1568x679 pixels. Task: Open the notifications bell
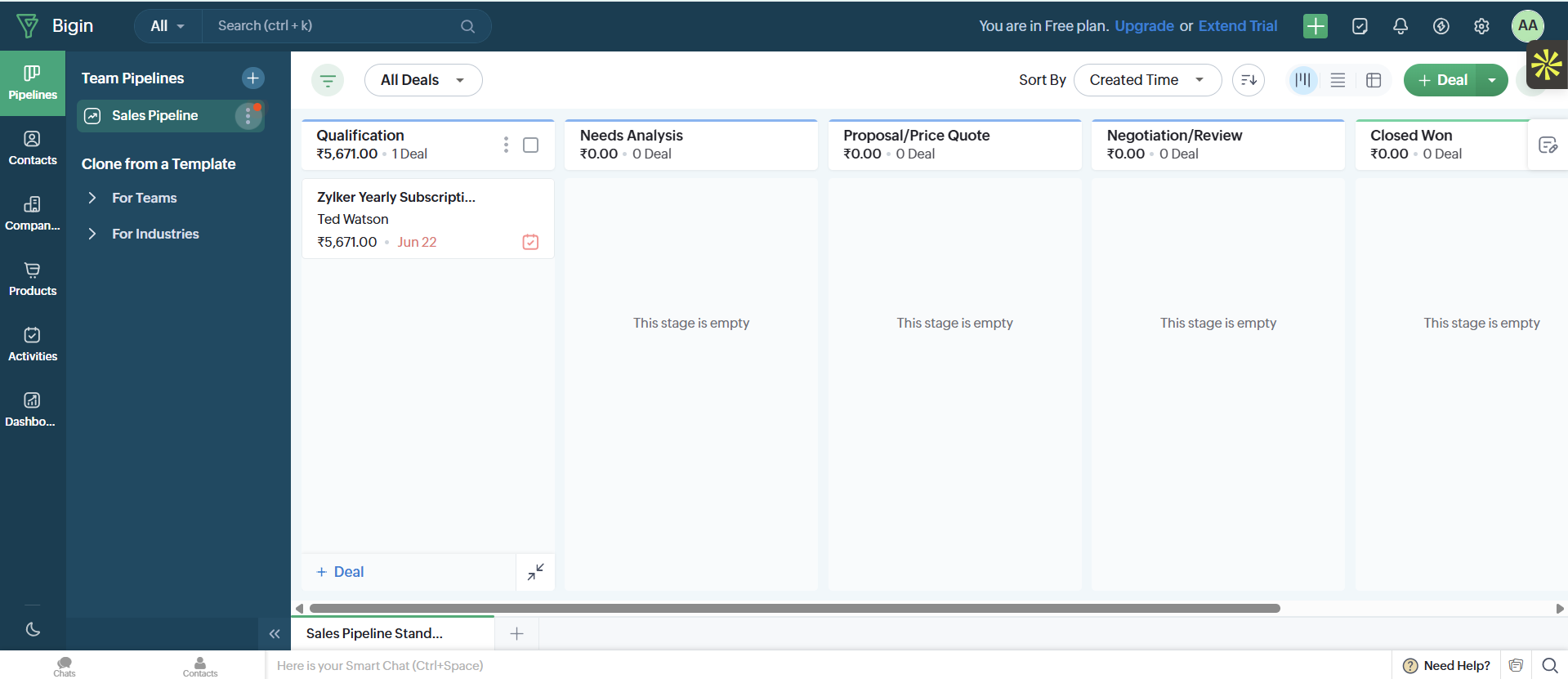(x=1400, y=26)
